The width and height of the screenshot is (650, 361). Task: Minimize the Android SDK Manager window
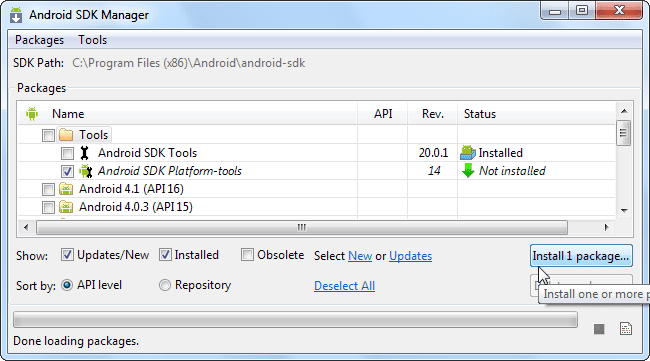click(x=555, y=11)
